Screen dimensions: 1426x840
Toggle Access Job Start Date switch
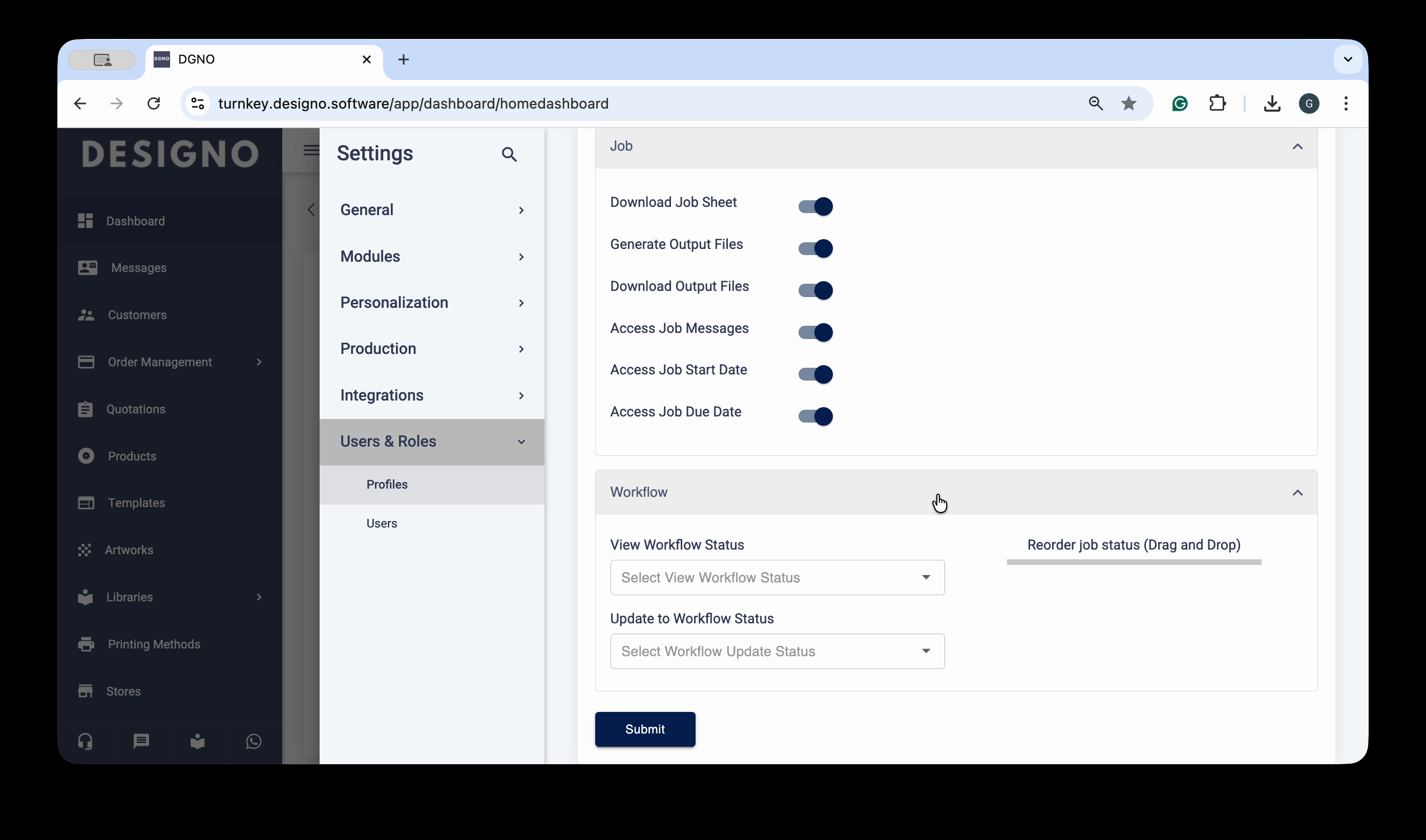tap(815, 373)
